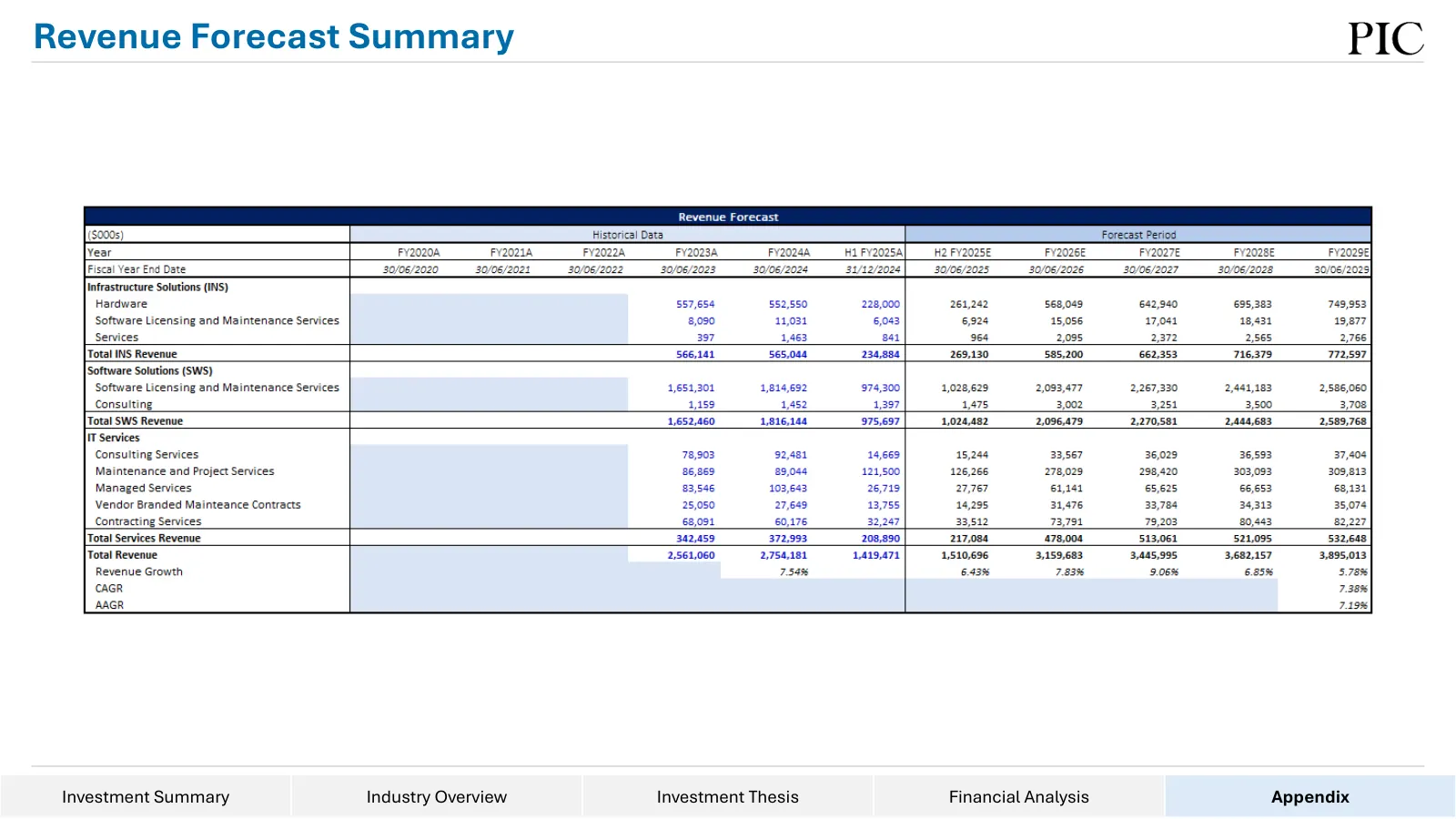Select the Forecast Period header
1456x819 pixels.
(x=1138, y=235)
